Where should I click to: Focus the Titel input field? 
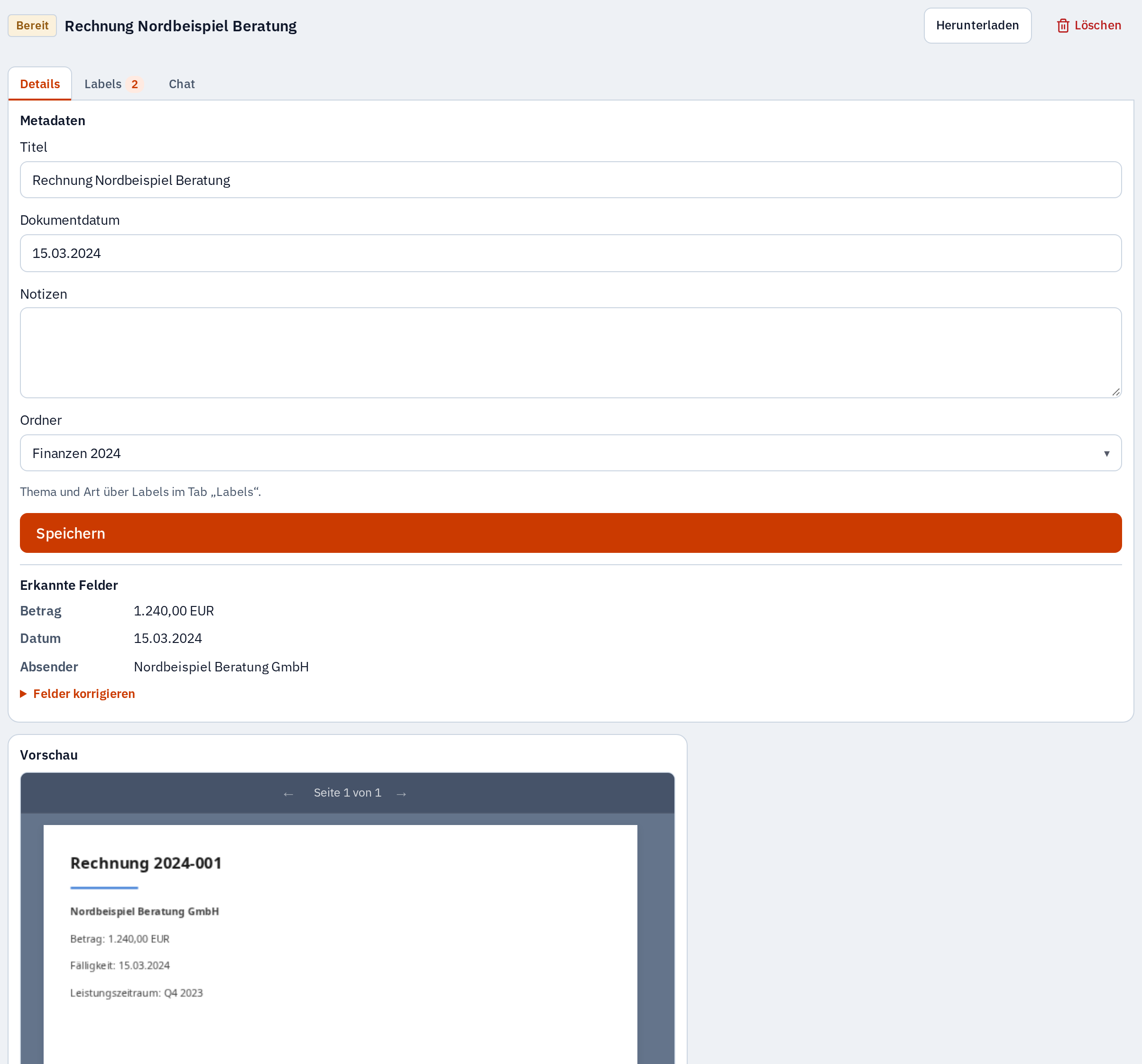tap(571, 180)
